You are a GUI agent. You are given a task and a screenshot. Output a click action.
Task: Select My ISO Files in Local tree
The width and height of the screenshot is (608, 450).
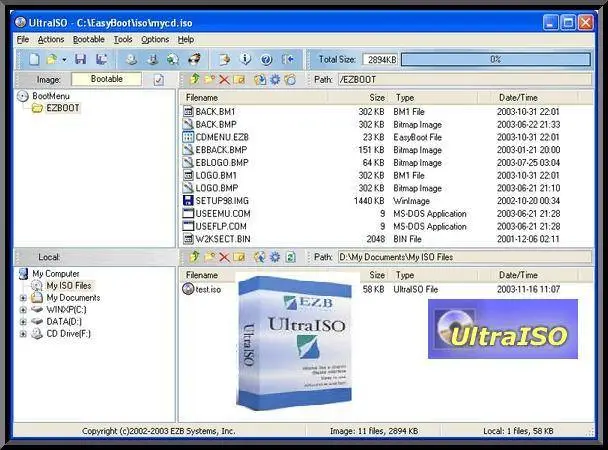(x=69, y=286)
